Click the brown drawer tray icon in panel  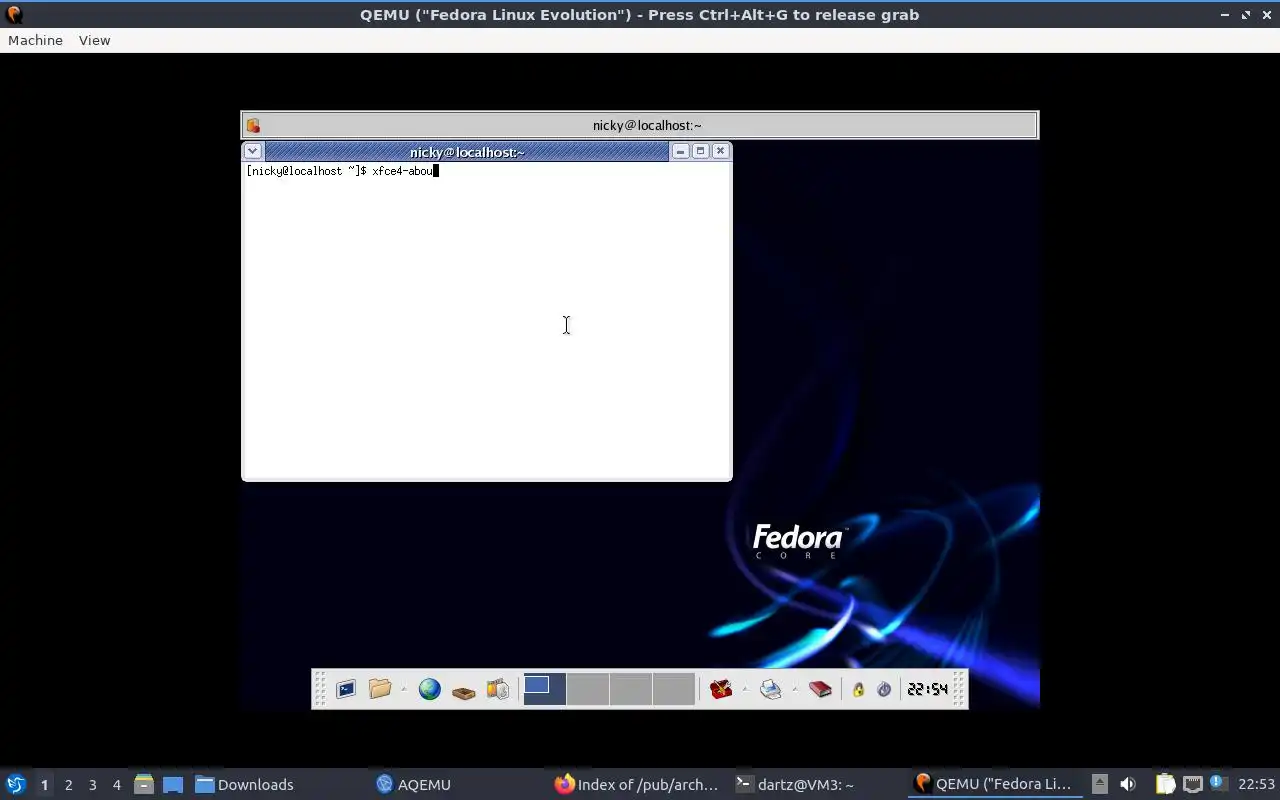[463, 690]
